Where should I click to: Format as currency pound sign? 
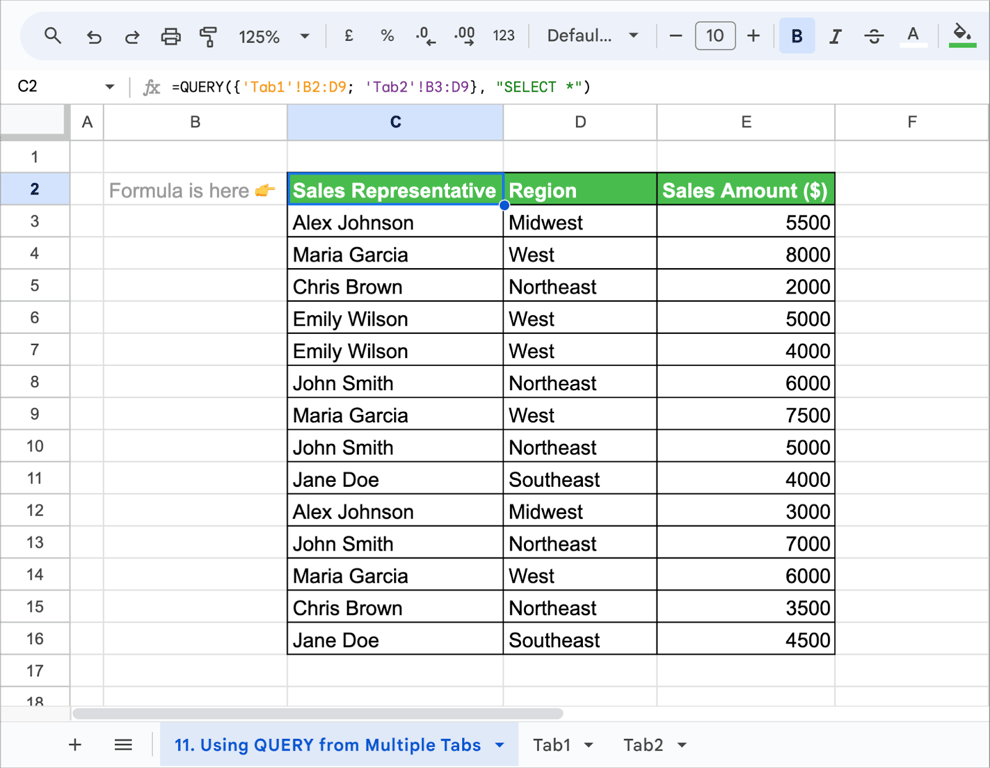(349, 36)
